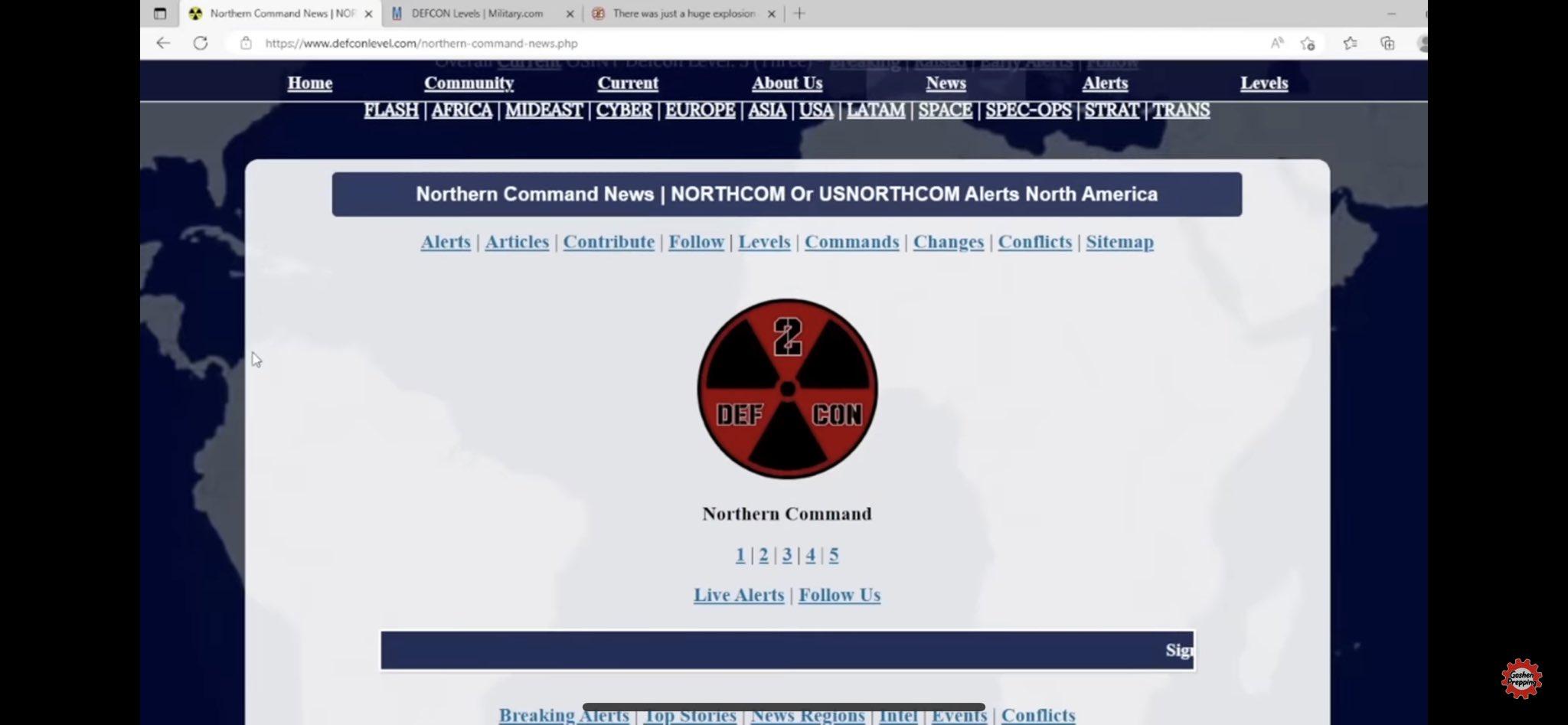
Task: Go to MIDEAST region link
Action: click(x=544, y=110)
